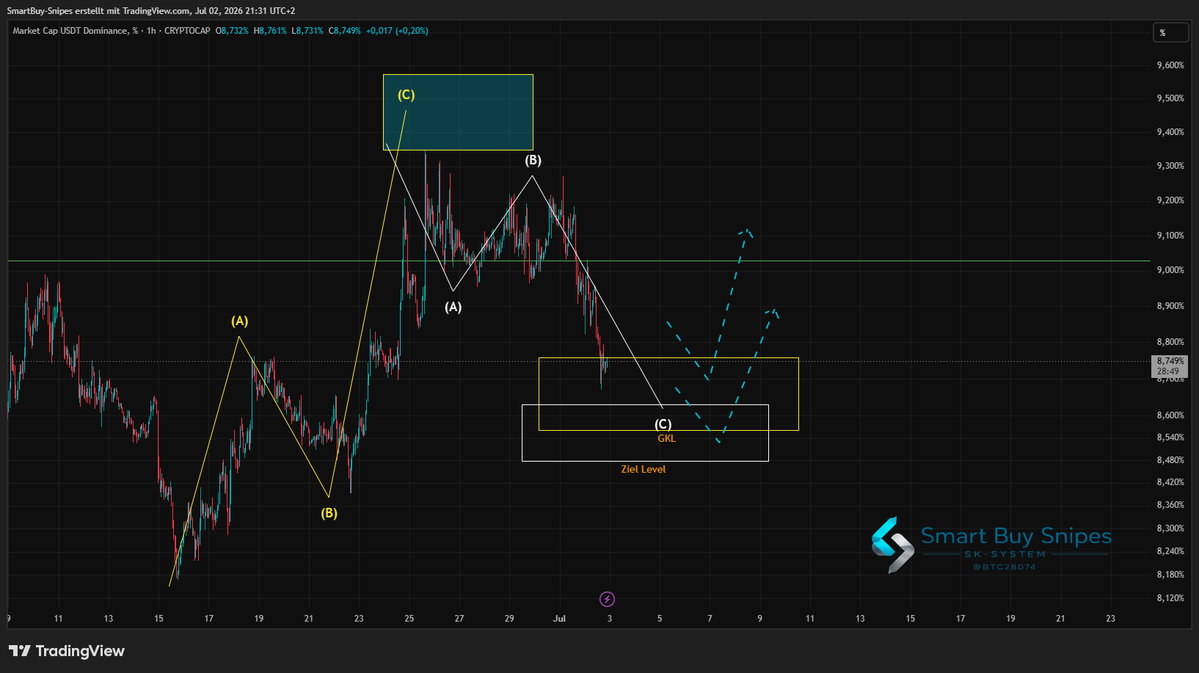
Task: Click the Ziel Level label
Action: [x=643, y=470]
